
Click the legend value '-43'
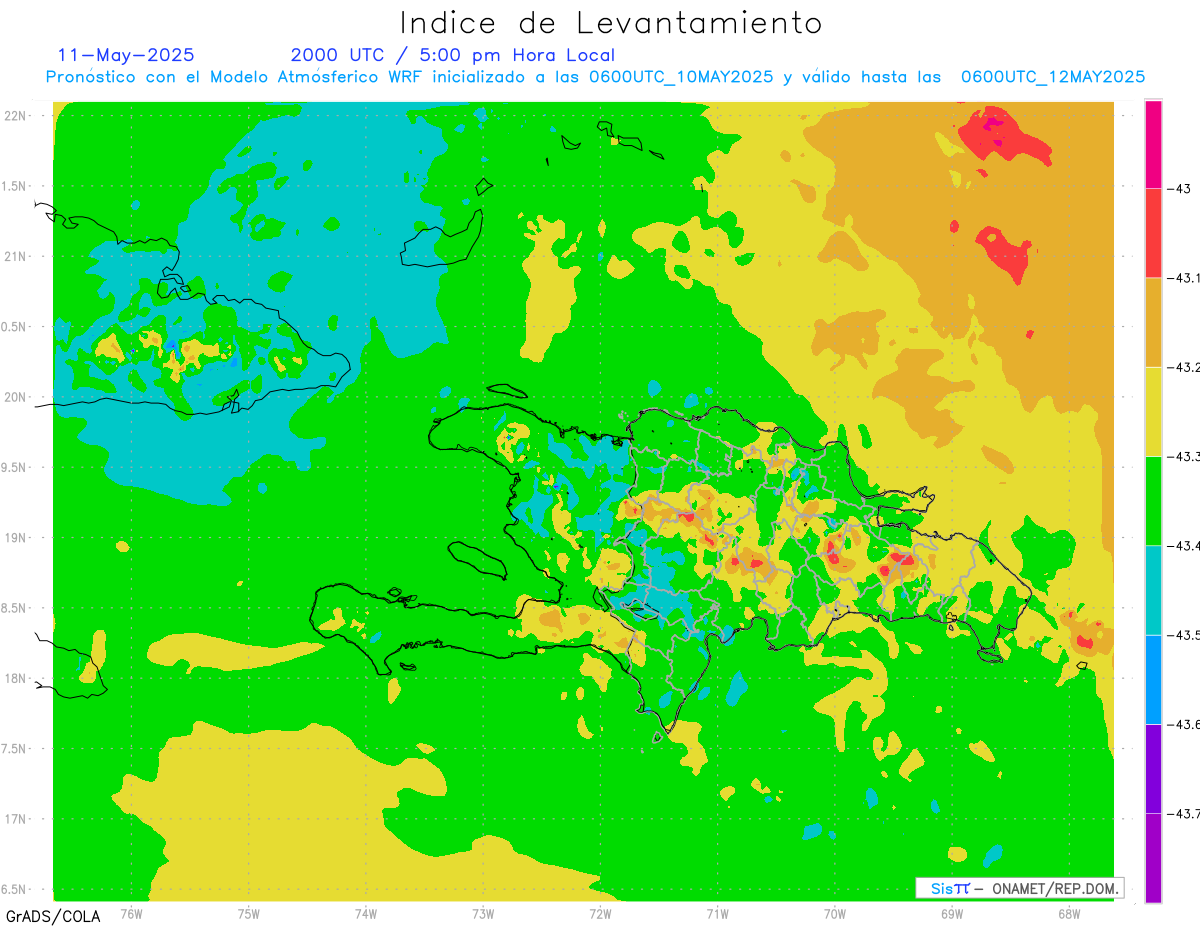[1180, 188]
